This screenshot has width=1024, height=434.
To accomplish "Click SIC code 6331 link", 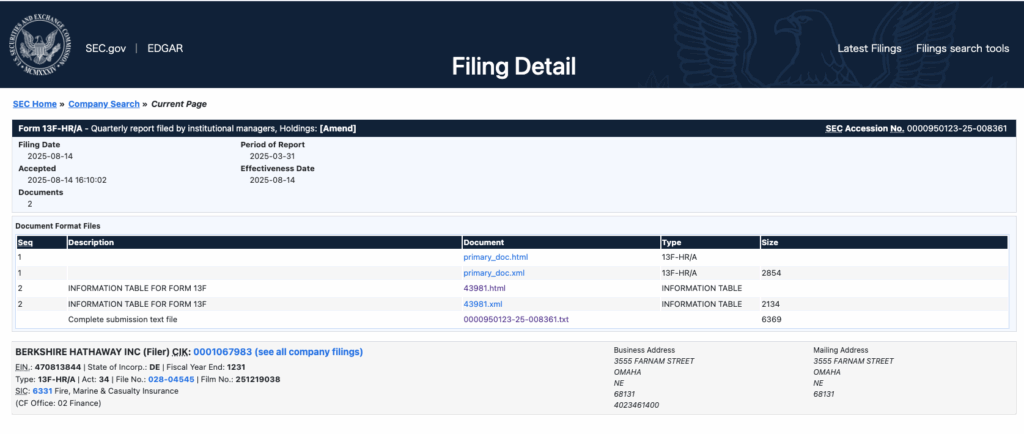I will [41, 391].
